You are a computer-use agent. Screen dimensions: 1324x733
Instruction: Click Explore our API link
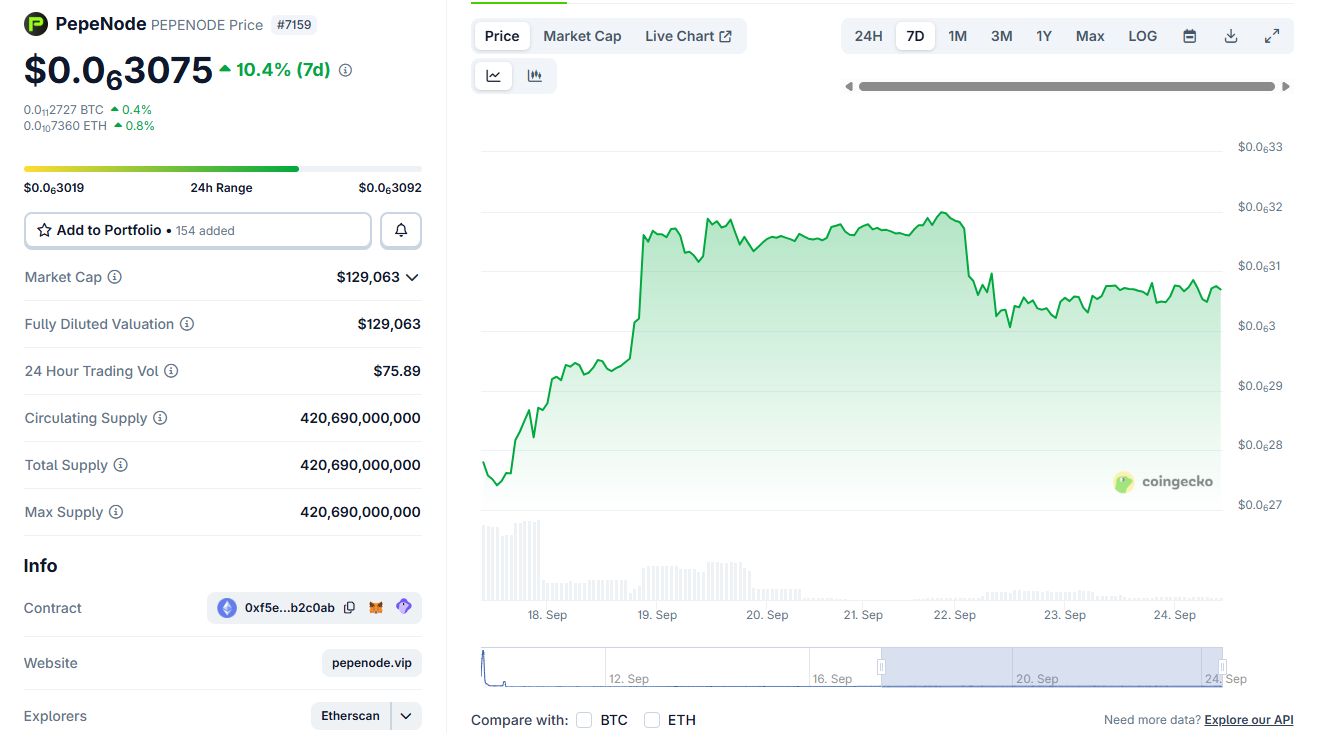pos(1249,720)
